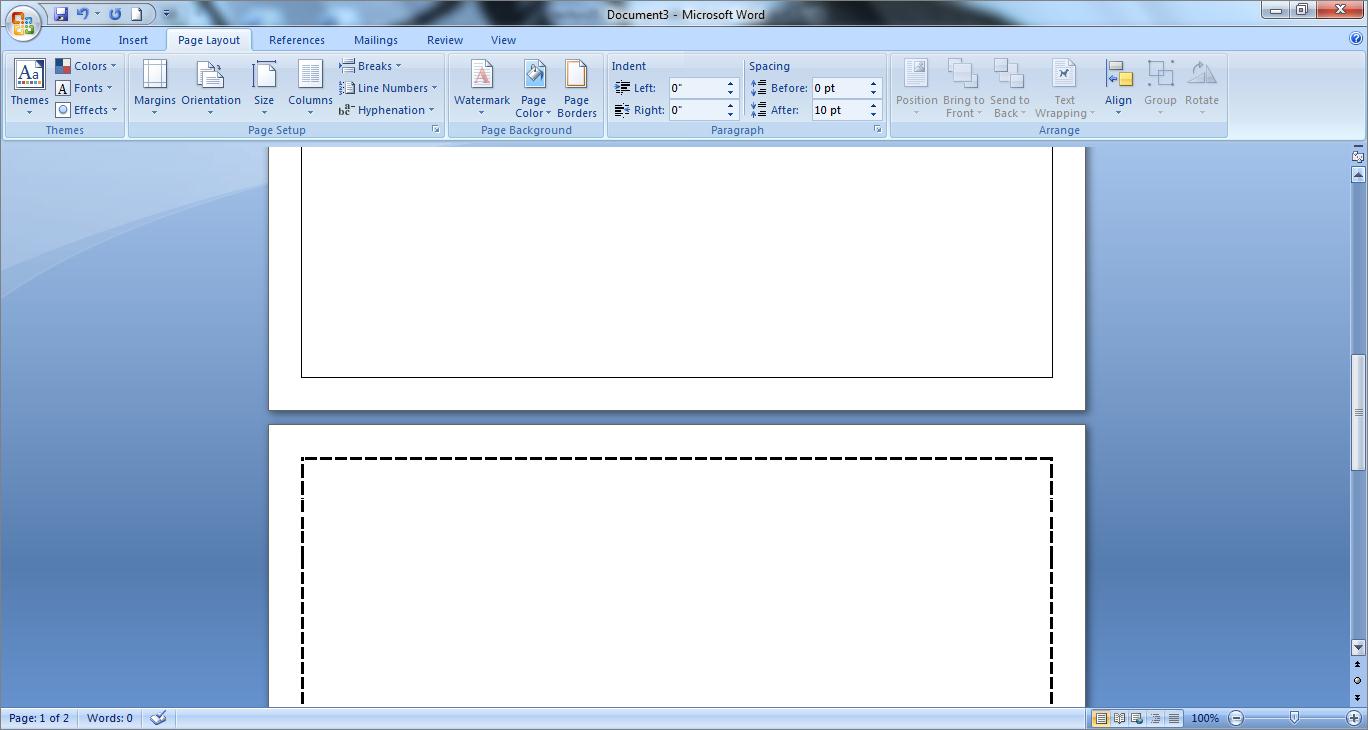1368x730 pixels.
Task: Click the Words: 0 counter
Action: coord(109,718)
